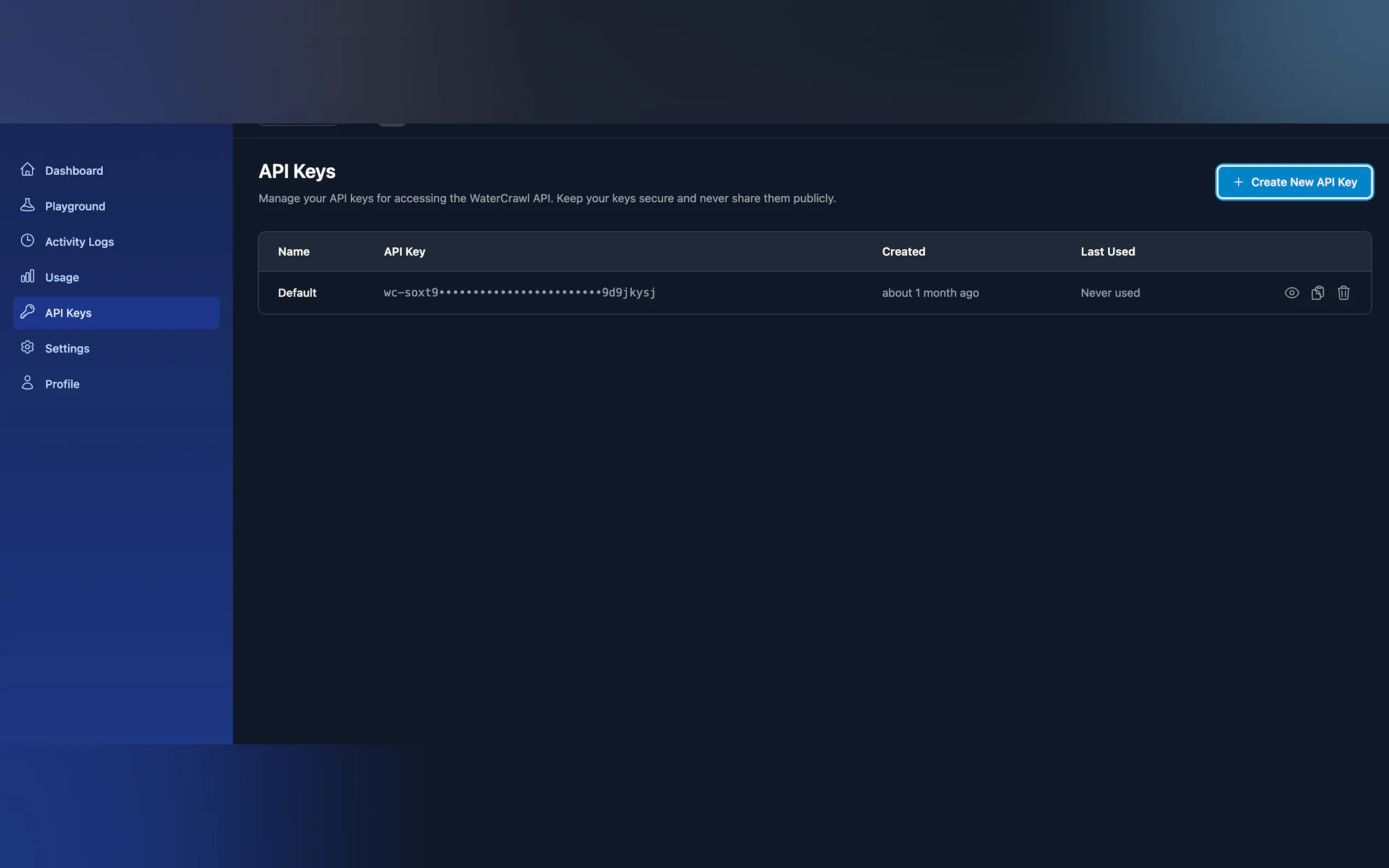Click the Settings gear icon in sidebar
This screenshot has height=868, width=1389.
(x=27, y=347)
